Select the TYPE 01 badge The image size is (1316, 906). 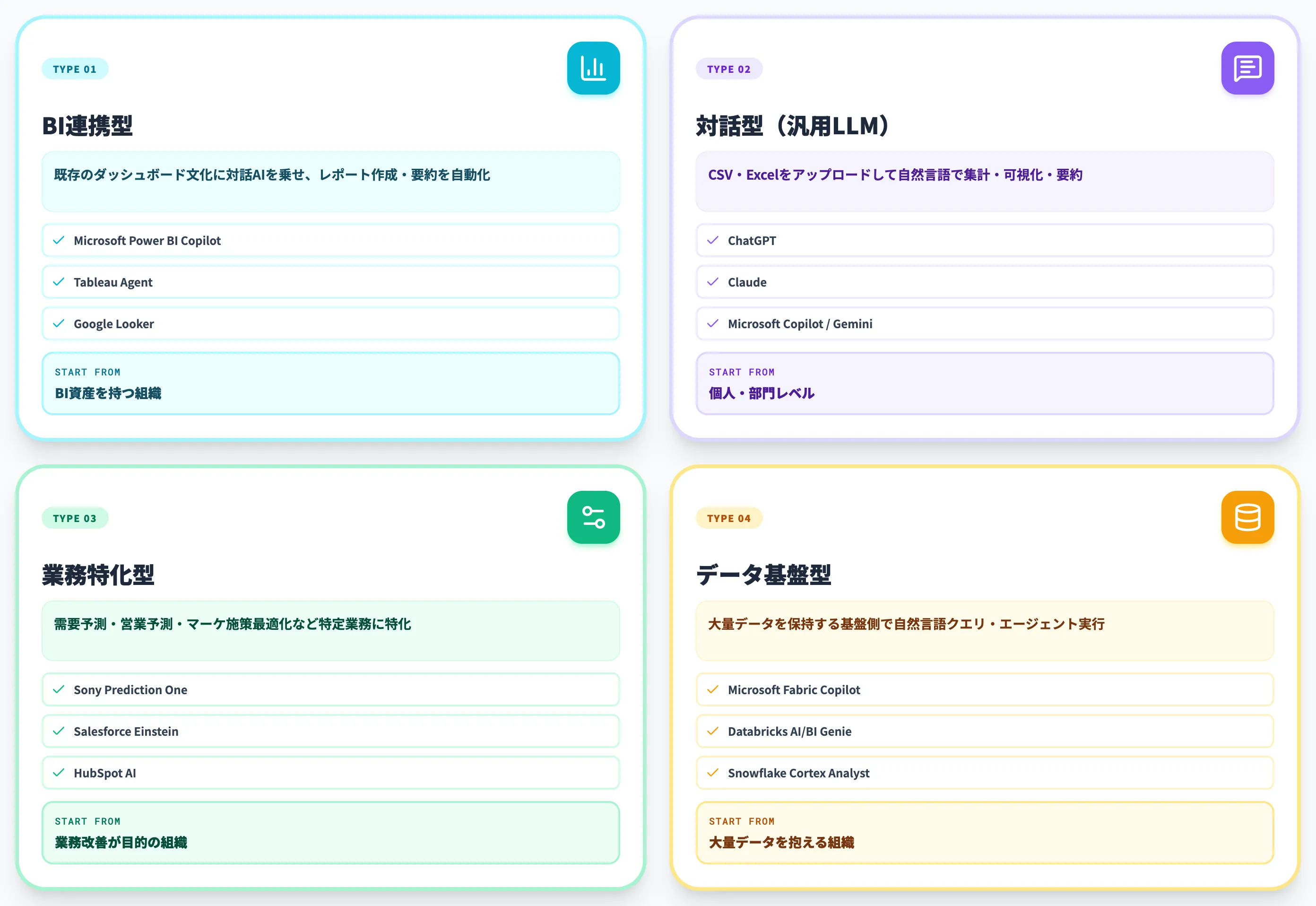75,69
